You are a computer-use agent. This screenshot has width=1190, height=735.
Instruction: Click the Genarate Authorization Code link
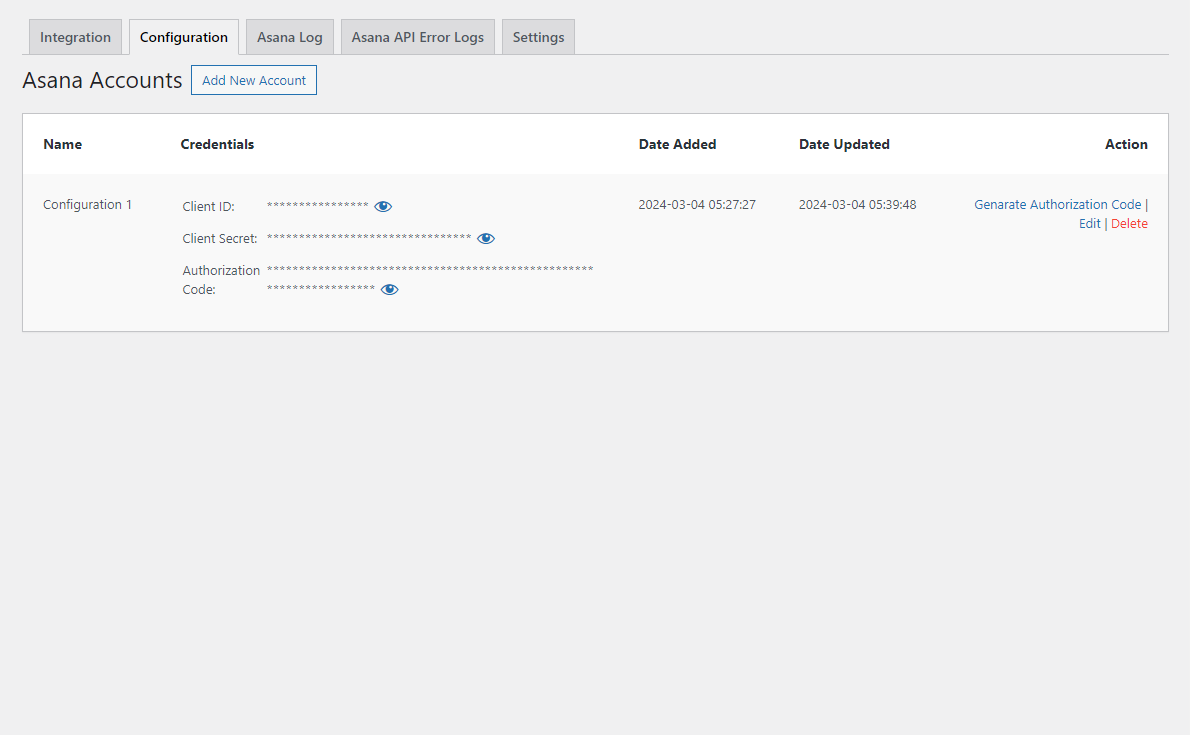(x=1057, y=205)
